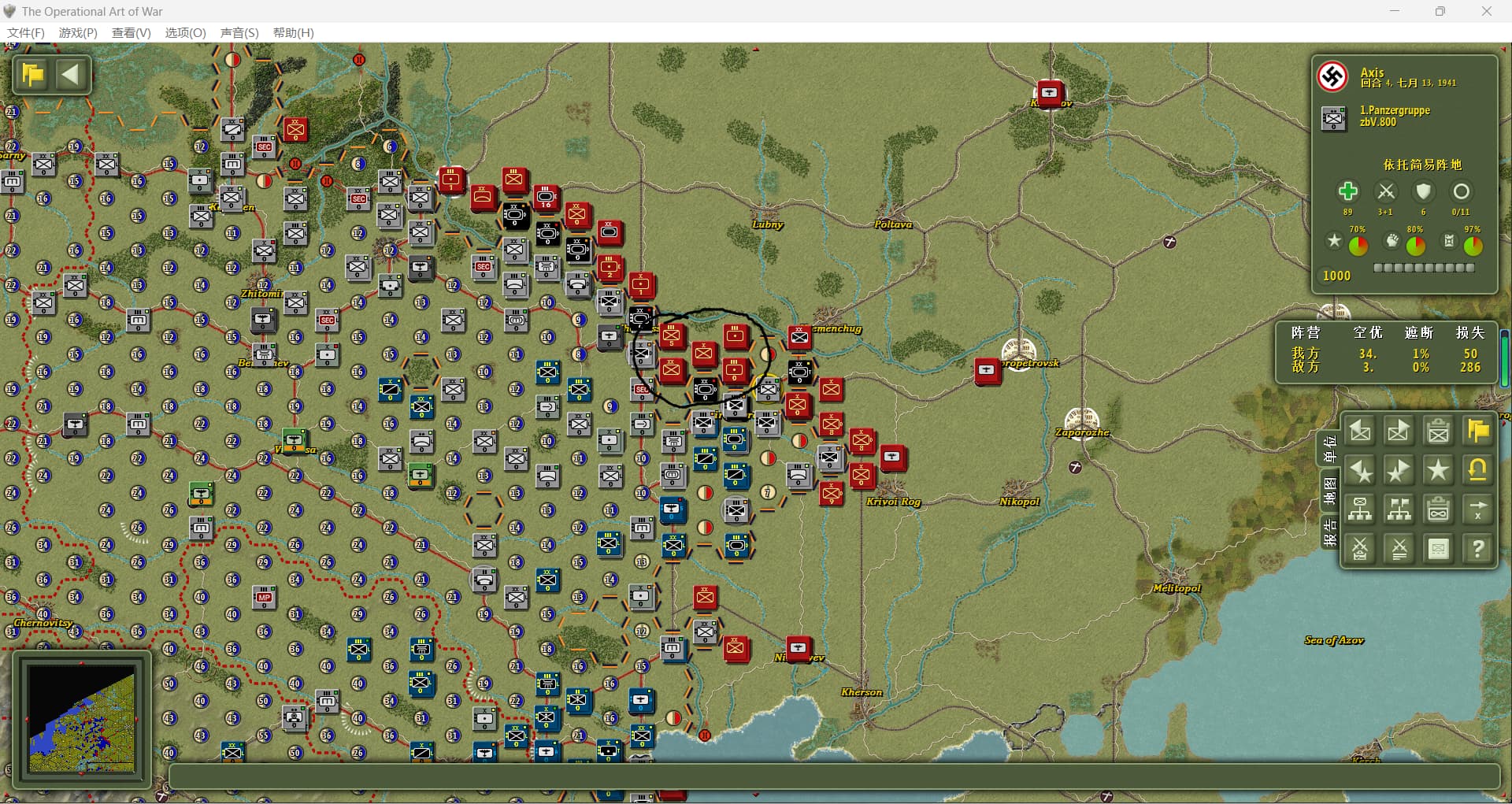Select the red unit at Nikolaev

click(x=798, y=648)
